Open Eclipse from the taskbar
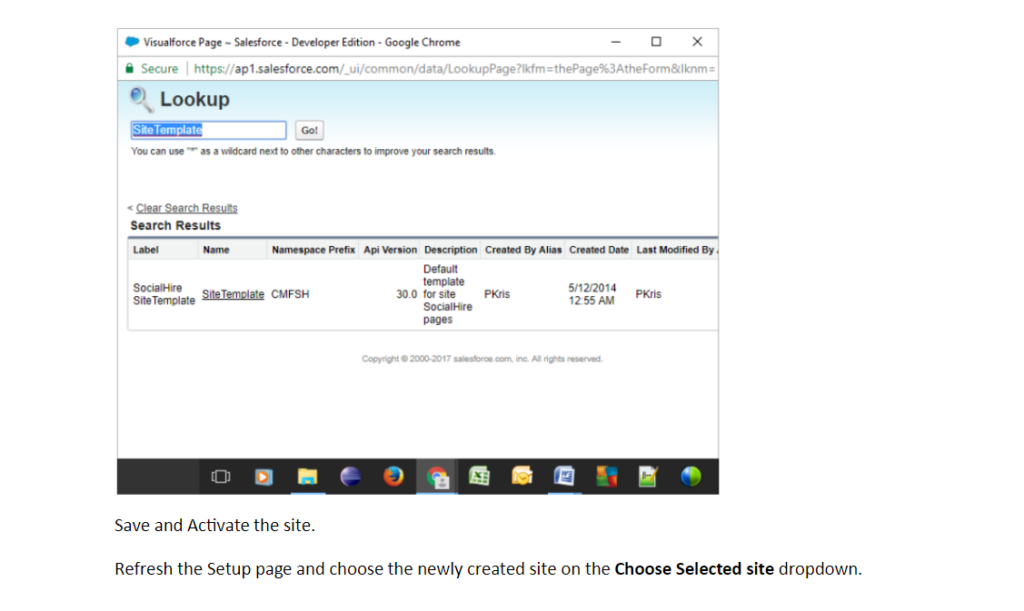Viewport: 1024px width, 611px height. 350,477
